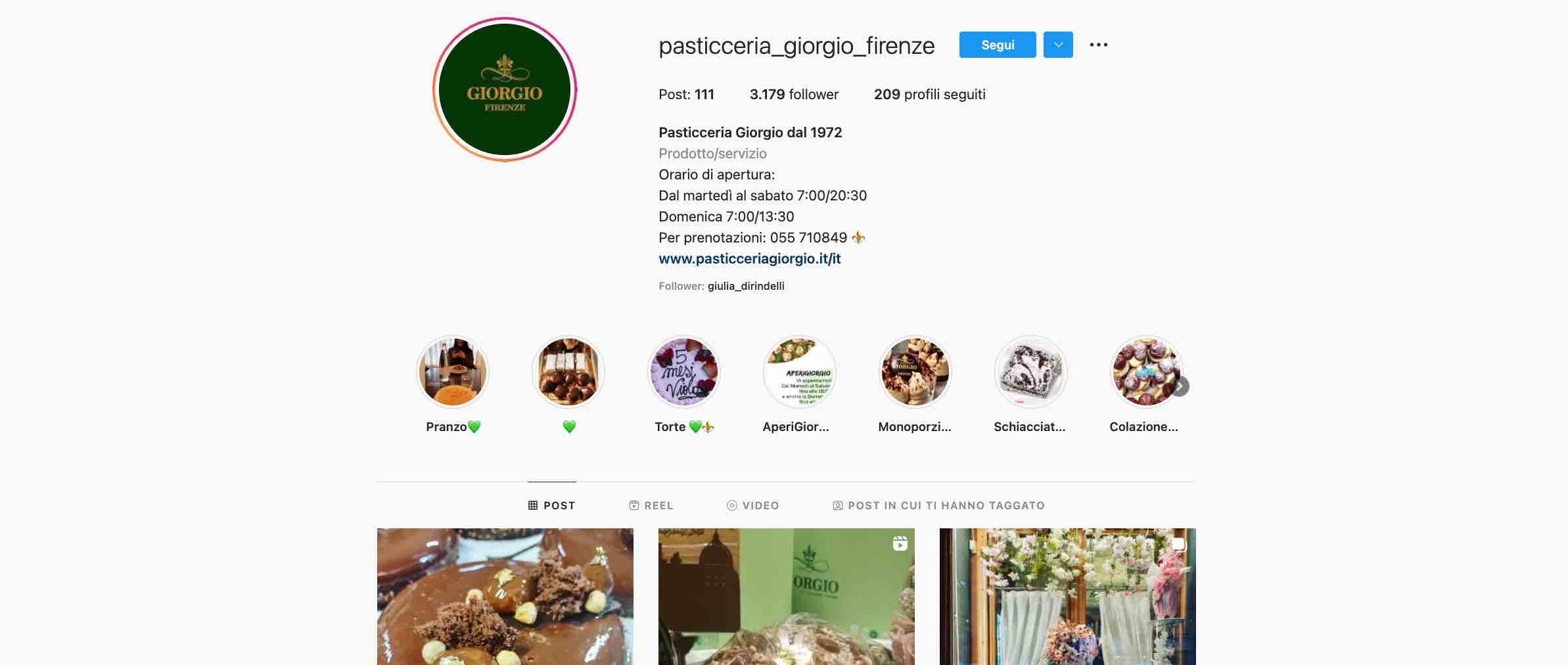Open the Schiacciata story highlight
The height and width of the screenshot is (665, 1568).
(1031, 373)
